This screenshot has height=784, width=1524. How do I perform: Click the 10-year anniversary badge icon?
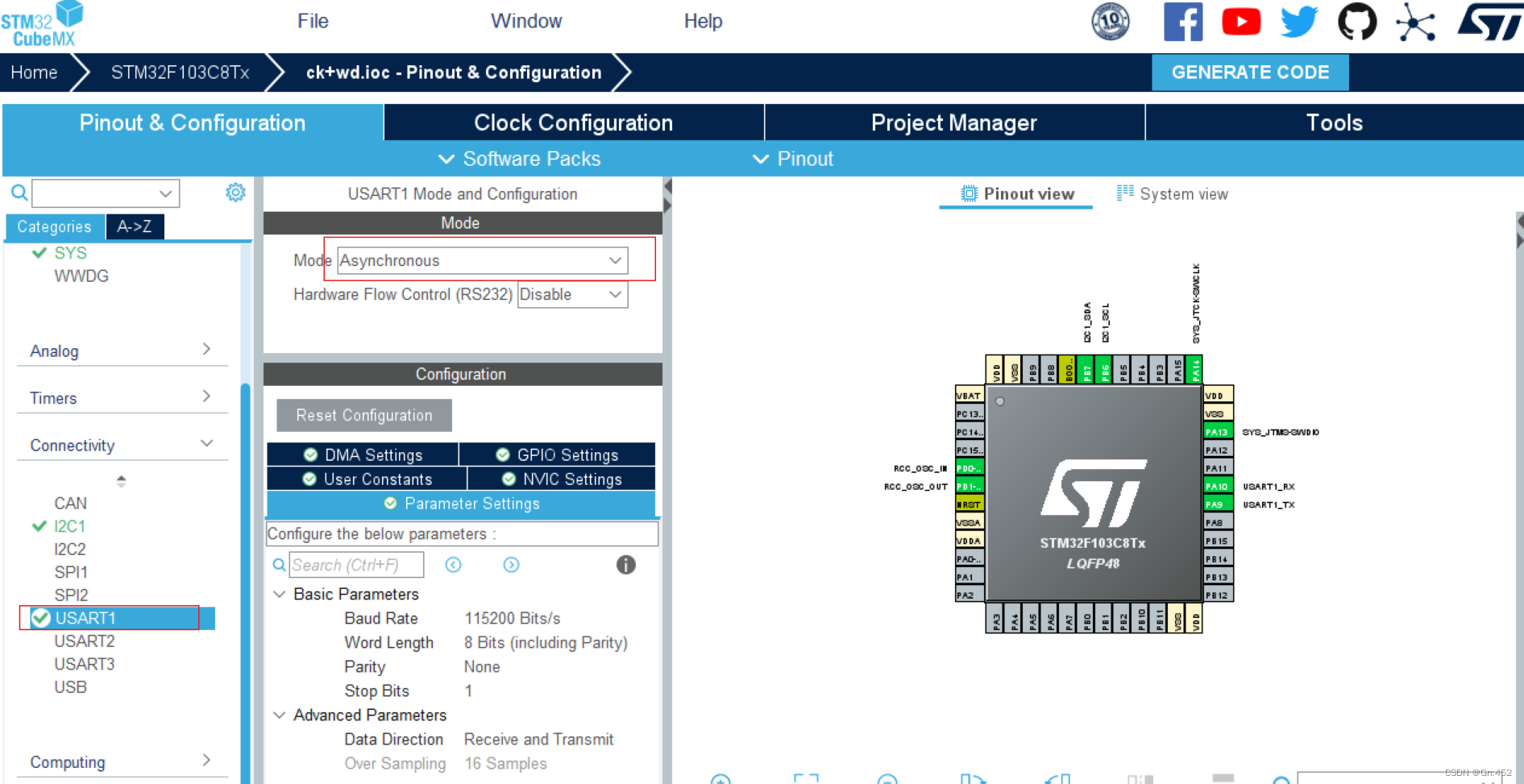(1111, 22)
